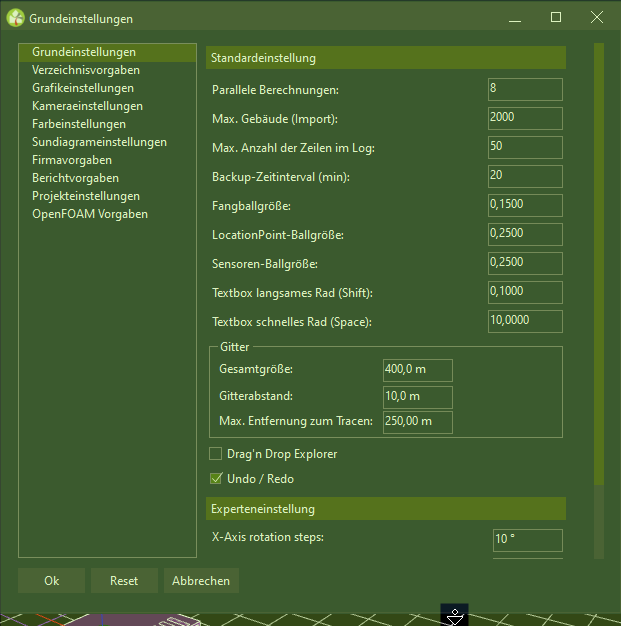
Task: Minimize the Grundeinstellungen window
Action: [515, 18]
